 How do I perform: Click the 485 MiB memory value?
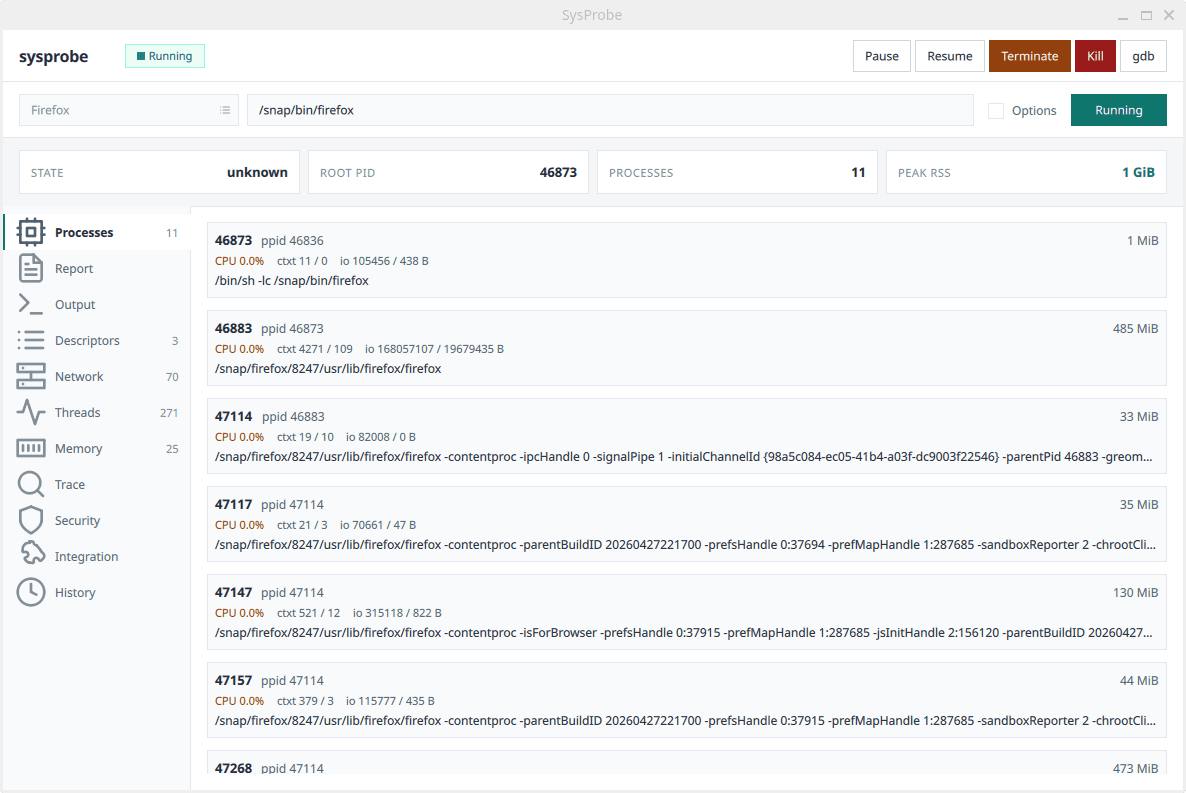click(x=1135, y=328)
